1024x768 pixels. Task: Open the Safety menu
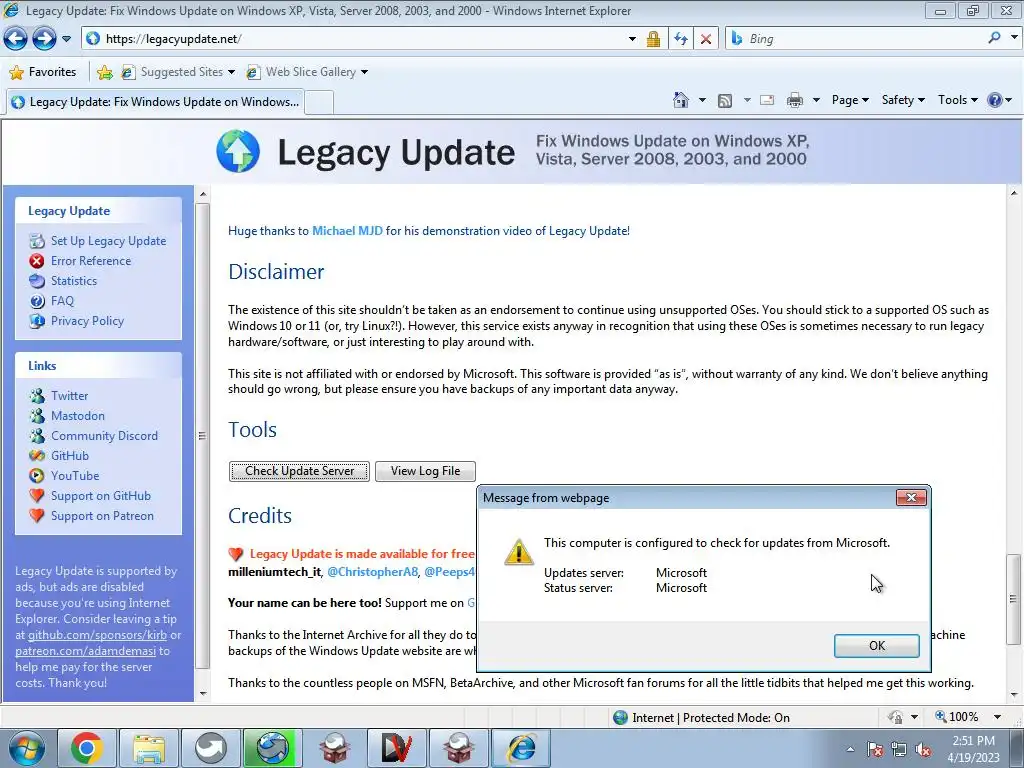(x=903, y=100)
